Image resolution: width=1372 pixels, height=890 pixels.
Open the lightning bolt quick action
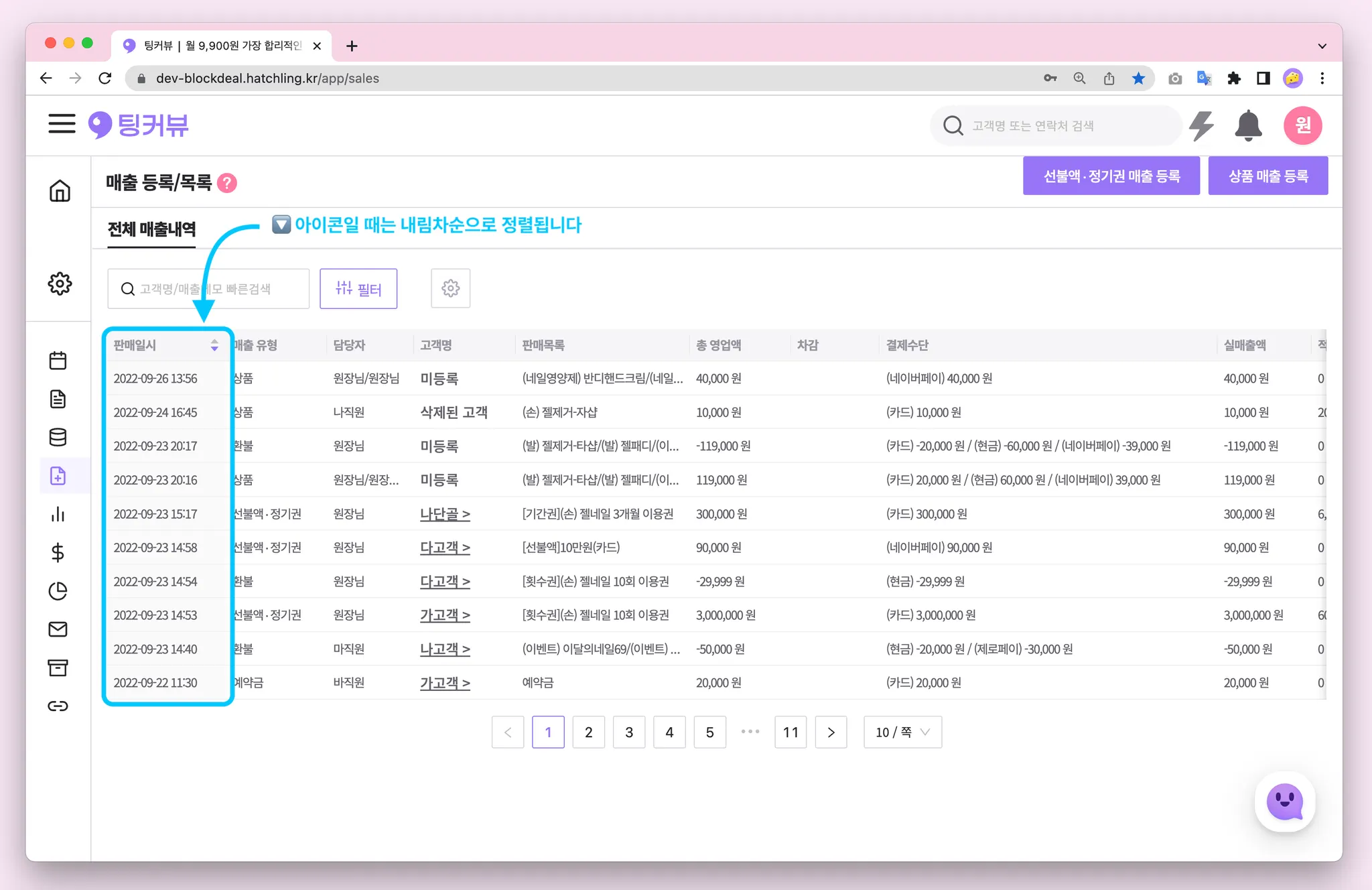pyautogui.click(x=1202, y=125)
